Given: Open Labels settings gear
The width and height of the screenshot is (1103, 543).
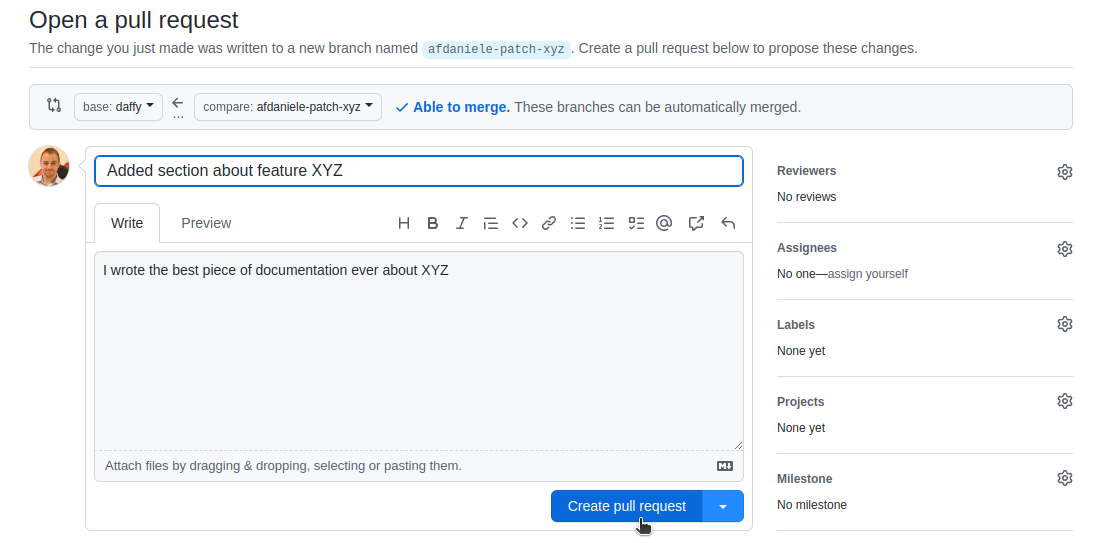Looking at the screenshot, I should pyautogui.click(x=1064, y=324).
